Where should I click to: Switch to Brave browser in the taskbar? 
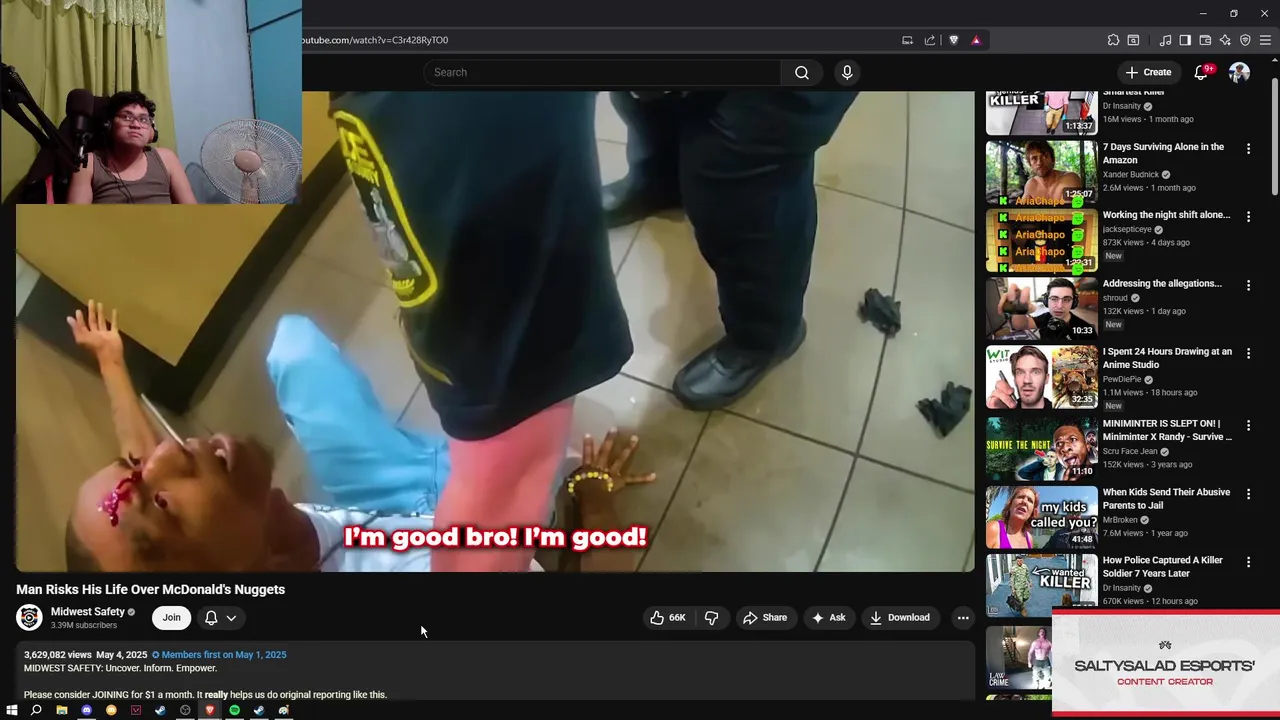pos(209,710)
